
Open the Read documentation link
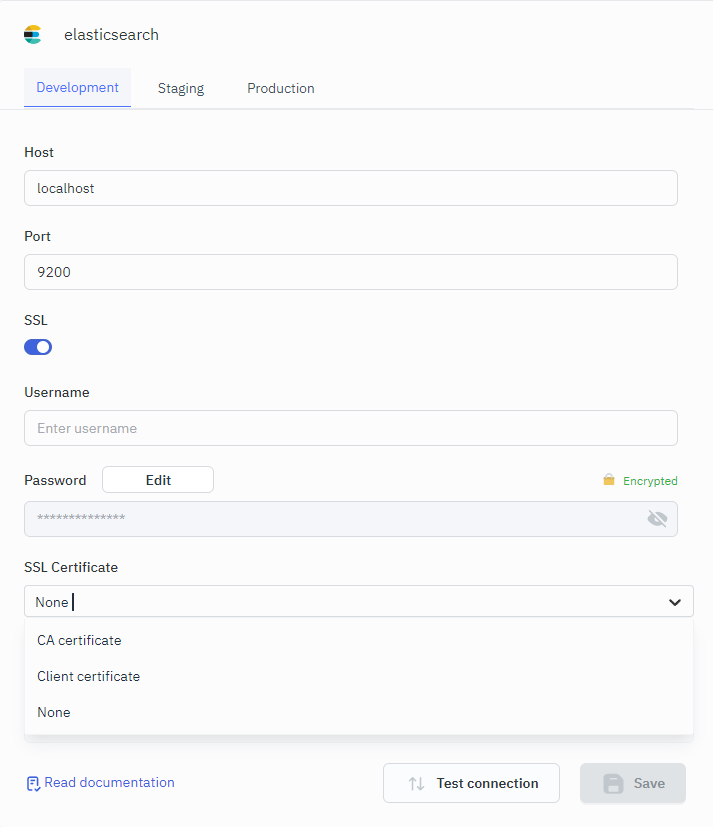coord(109,782)
